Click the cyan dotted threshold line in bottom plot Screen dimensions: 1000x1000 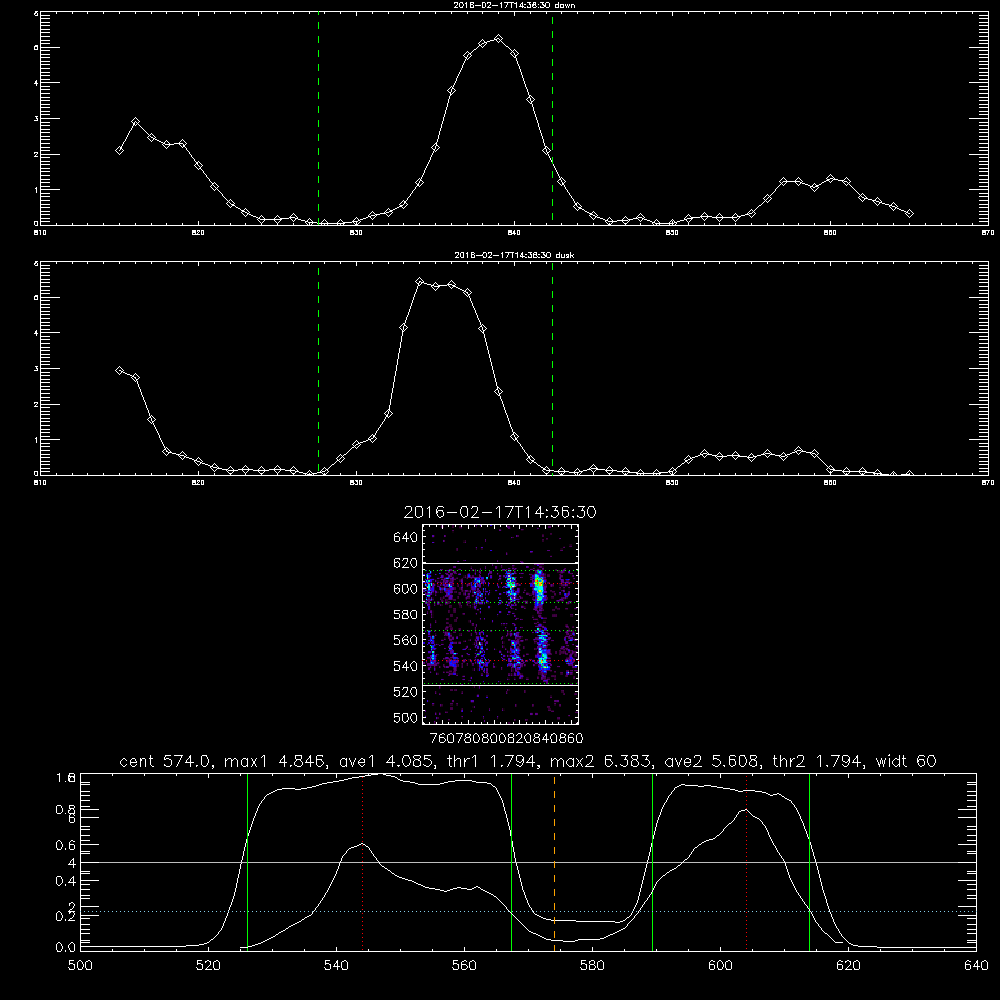click(528, 911)
